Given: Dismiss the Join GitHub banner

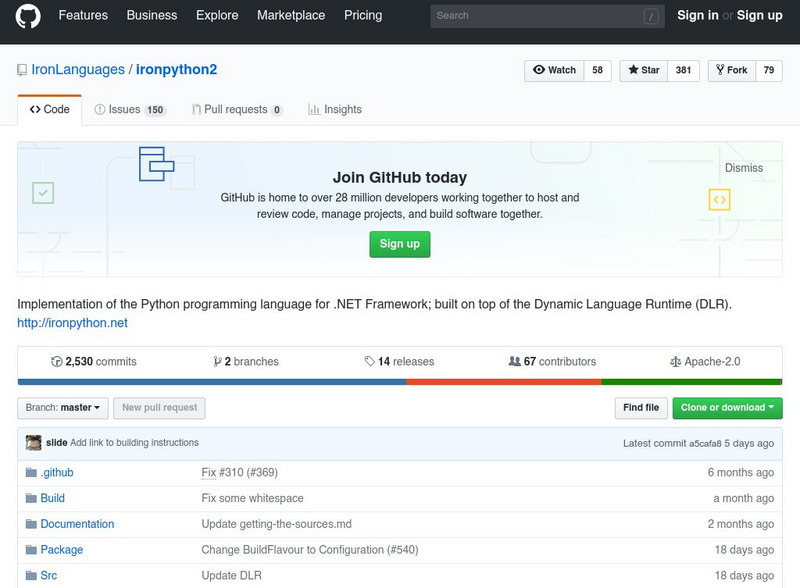Looking at the screenshot, I should (743, 168).
